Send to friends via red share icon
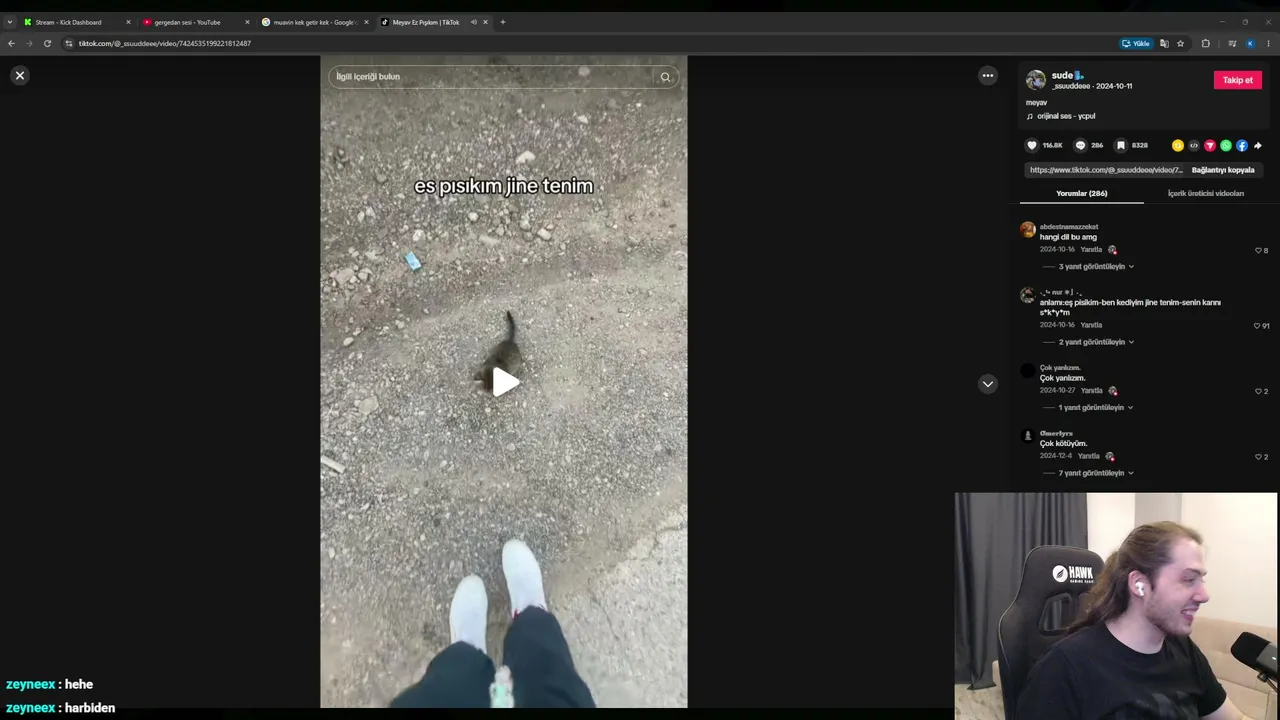Screen dimensions: 1280x720 [1210, 146]
